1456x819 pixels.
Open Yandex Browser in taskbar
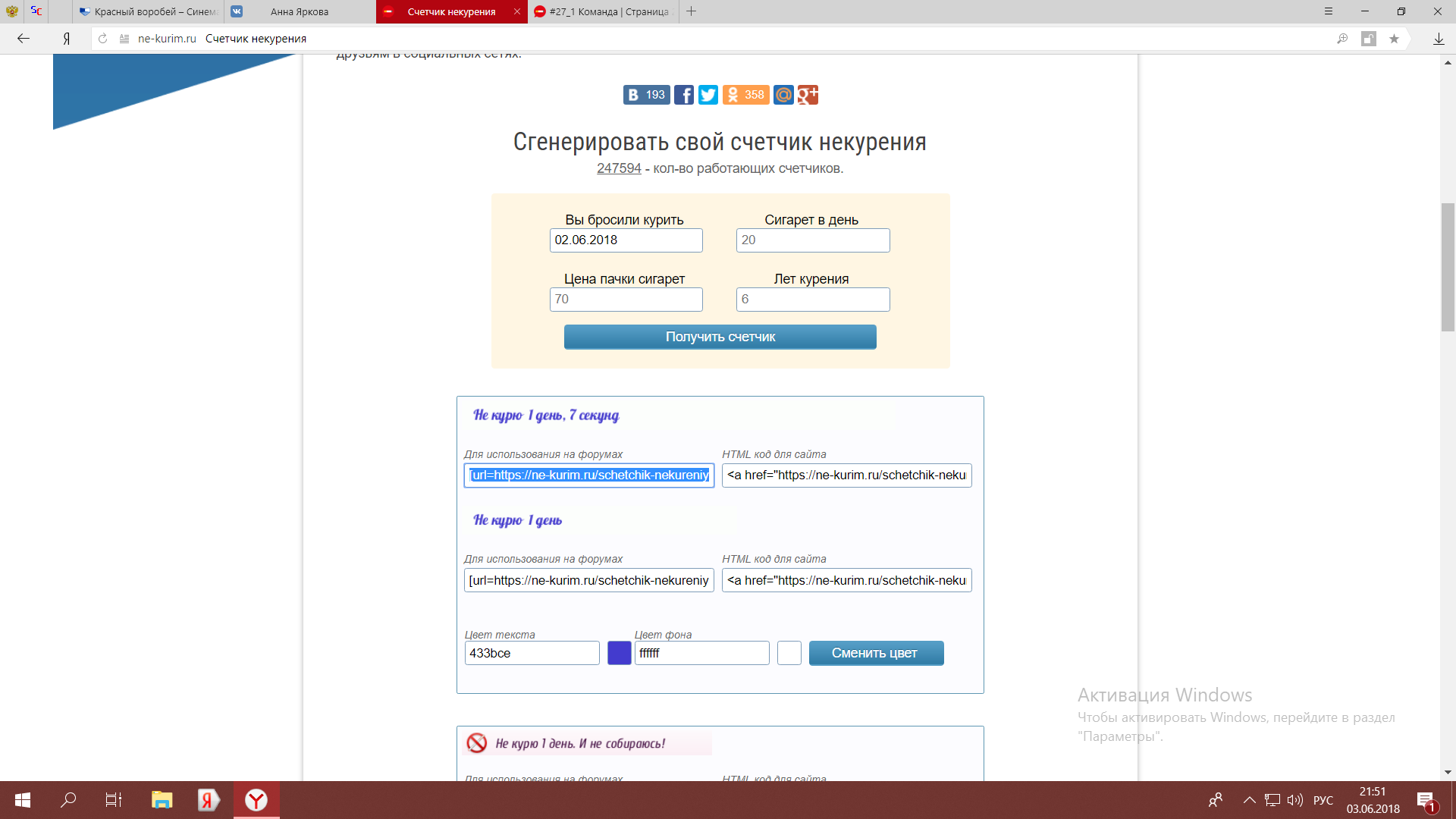pos(256,800)
